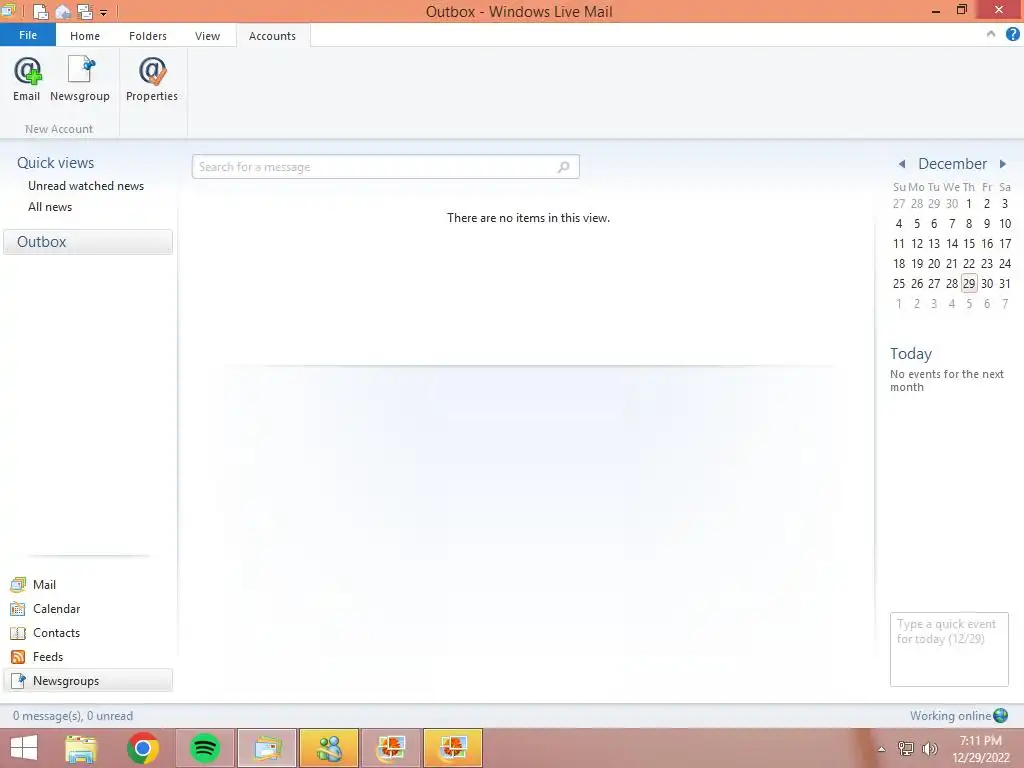
Task: Click the quick event entry box
Action: point(949,649)
